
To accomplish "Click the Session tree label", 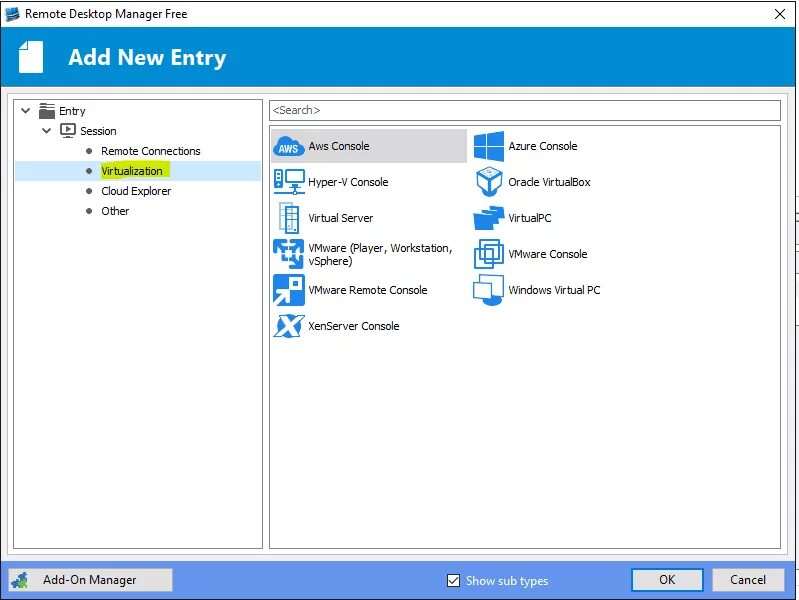I will 98,131.
